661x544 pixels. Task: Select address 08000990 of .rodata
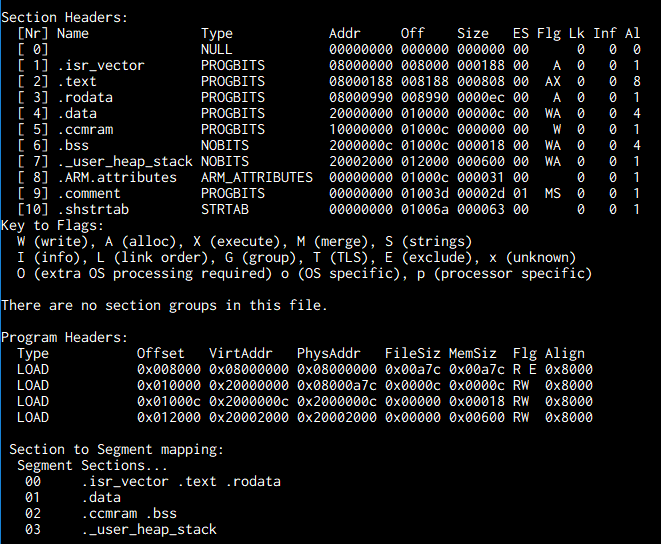click(x=361, y=97)
